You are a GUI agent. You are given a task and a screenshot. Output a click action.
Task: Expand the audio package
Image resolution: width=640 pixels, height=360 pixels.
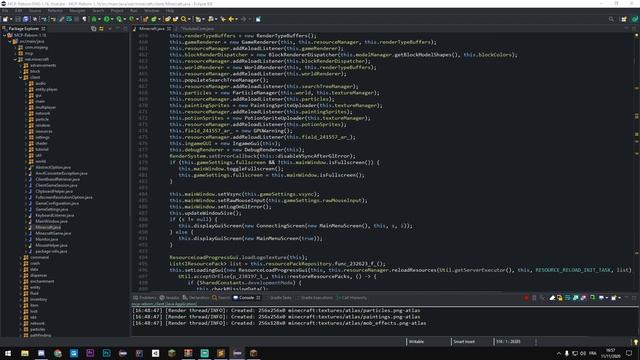pos(26,83)
